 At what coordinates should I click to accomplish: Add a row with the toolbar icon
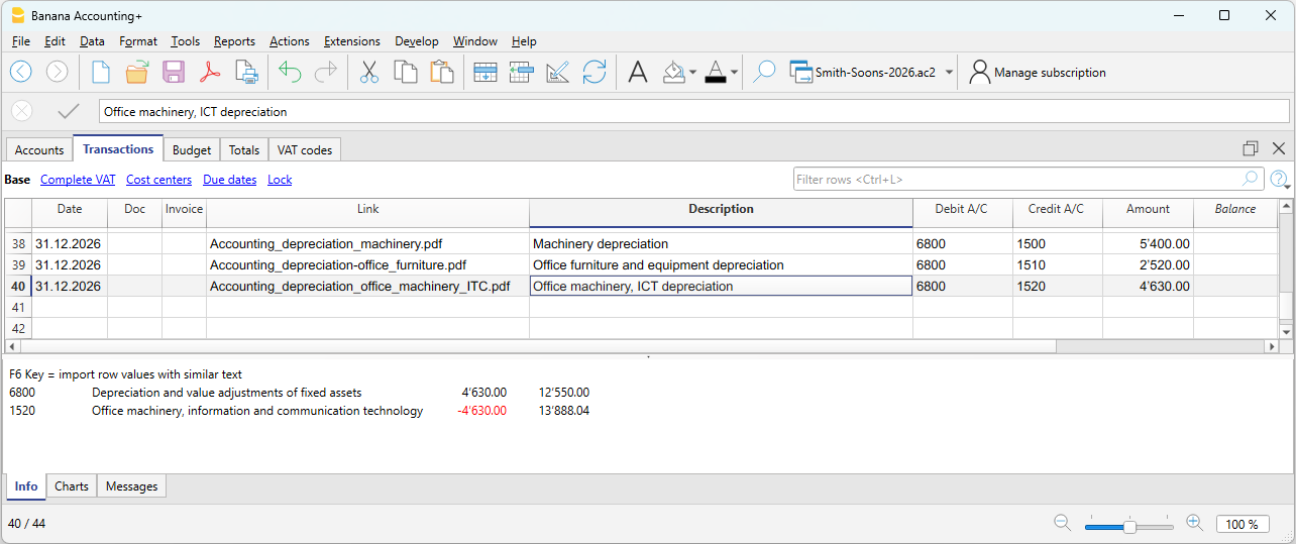click(485, 72)
